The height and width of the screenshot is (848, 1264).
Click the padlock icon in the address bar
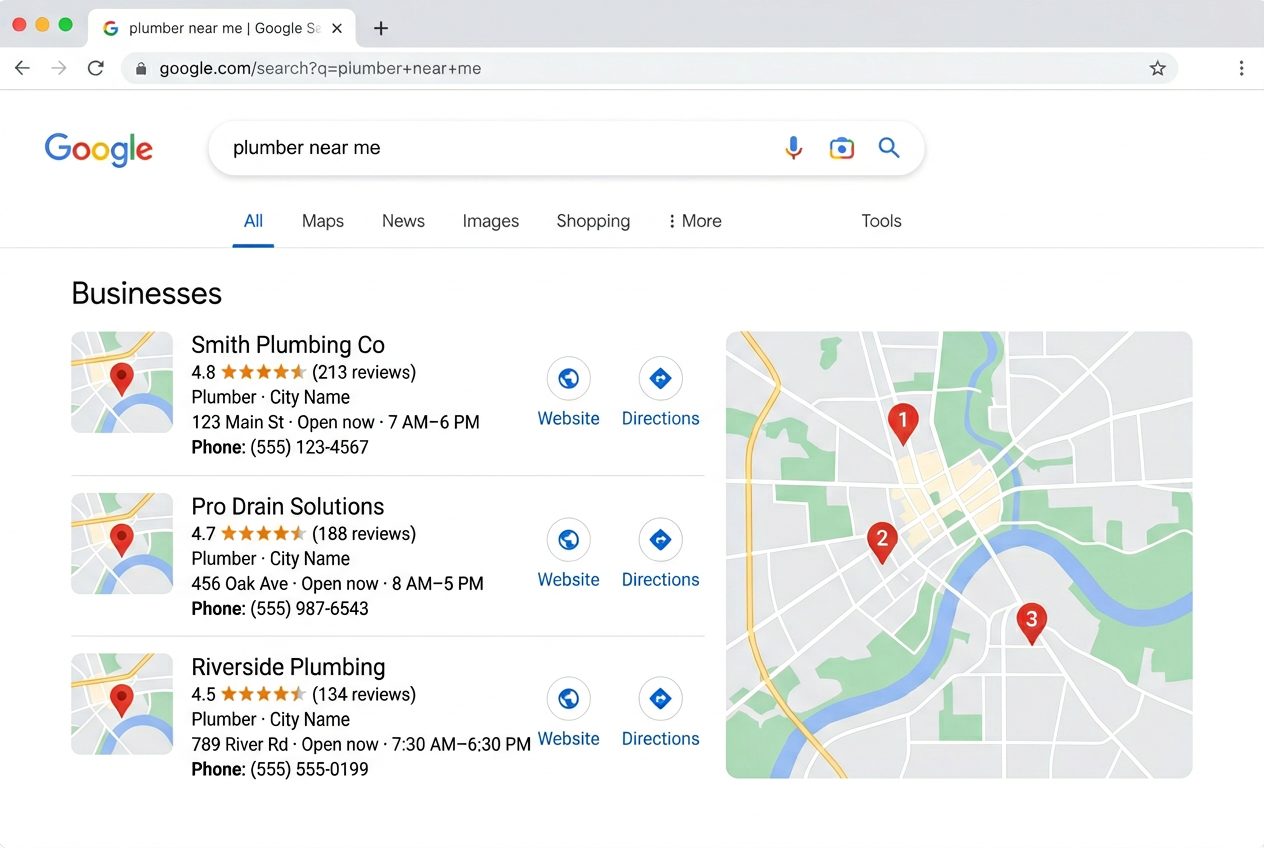[x=141, y=68]
